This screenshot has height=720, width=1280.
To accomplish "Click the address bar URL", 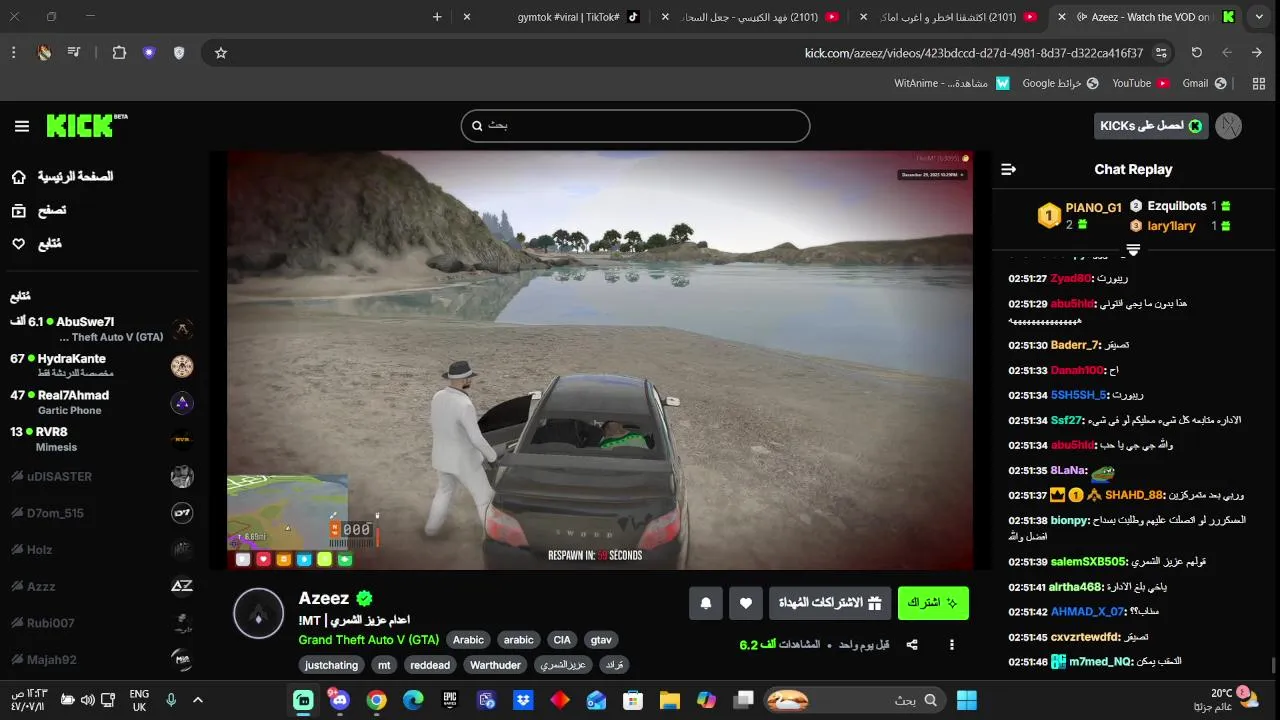I will (974, 53).
